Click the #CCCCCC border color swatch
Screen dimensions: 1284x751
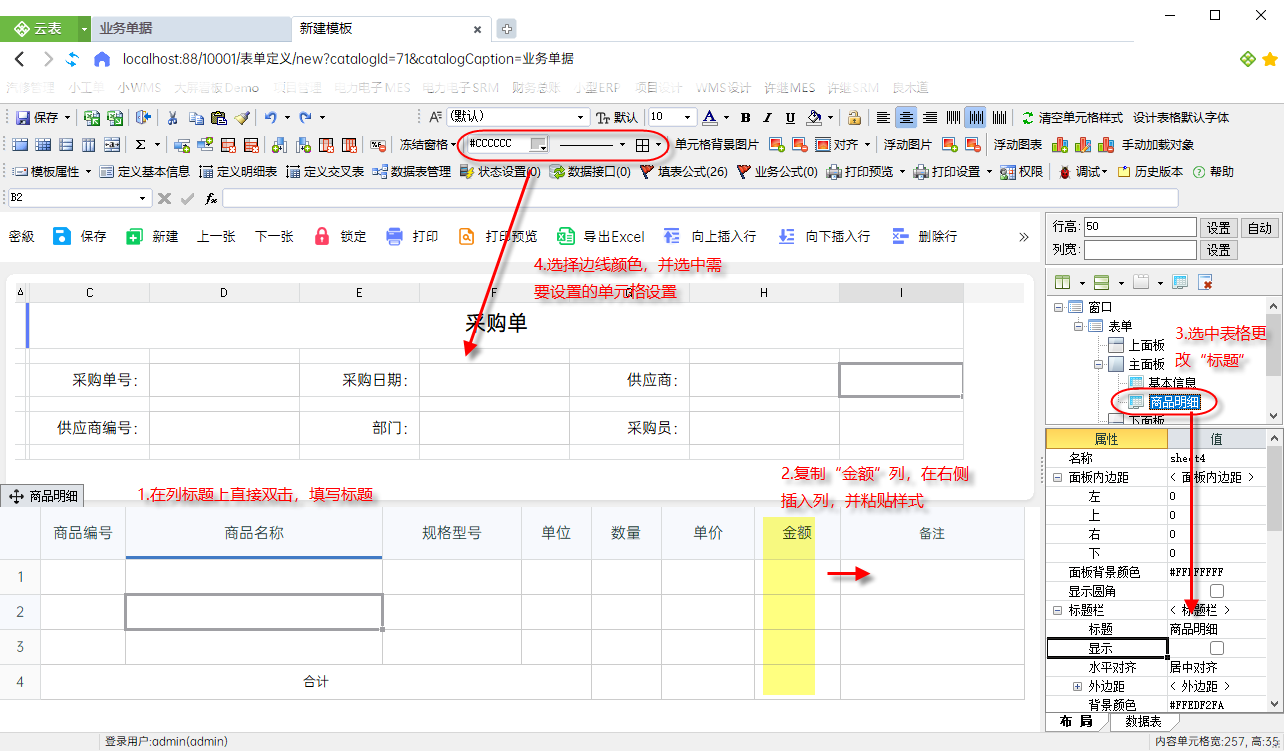click(539, 144)
